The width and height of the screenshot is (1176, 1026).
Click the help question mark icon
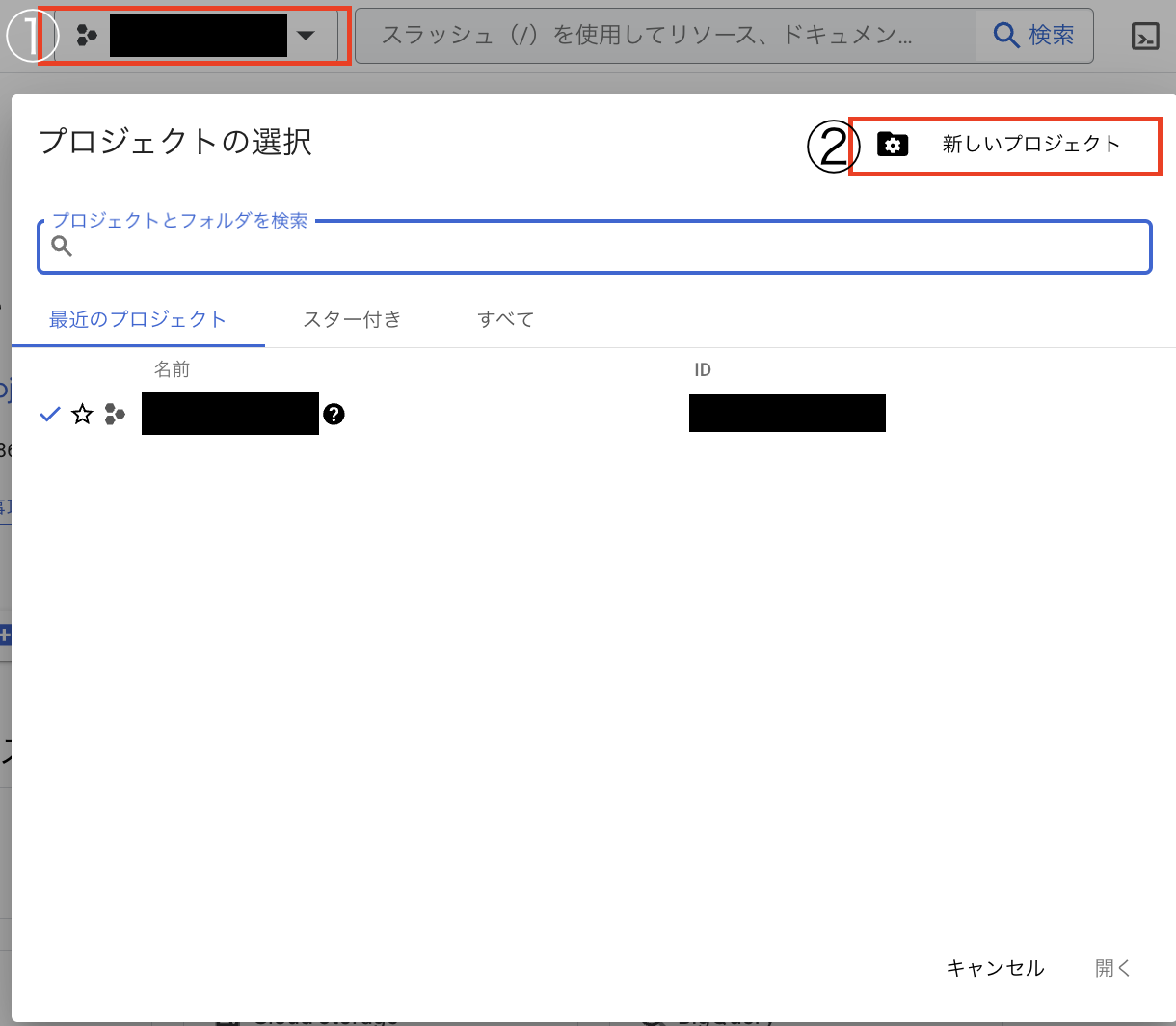[x=334, y=415]
